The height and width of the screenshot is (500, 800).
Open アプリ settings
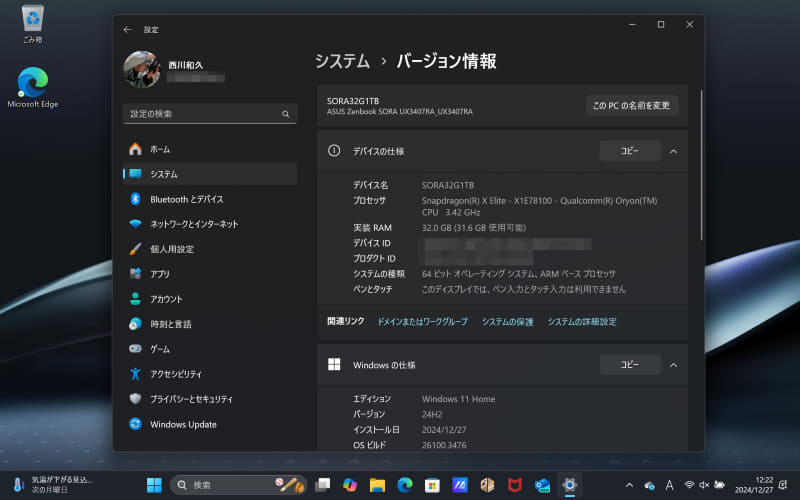click(x=210, y=274)
